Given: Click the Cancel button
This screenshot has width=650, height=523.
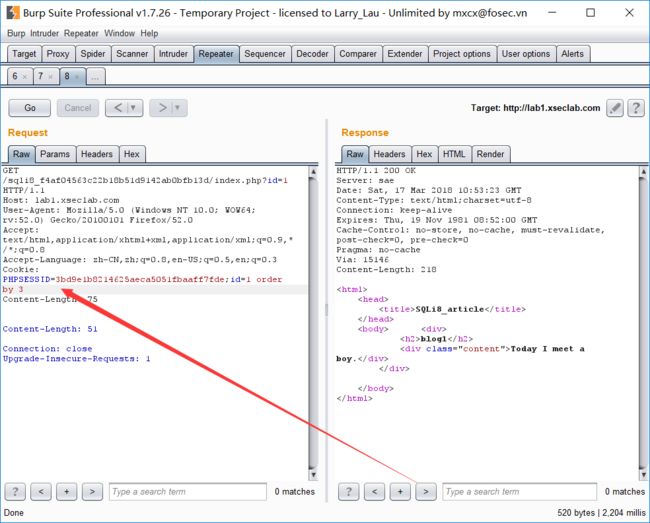Looking at the screenshot, I should click(x=78, y=108).
